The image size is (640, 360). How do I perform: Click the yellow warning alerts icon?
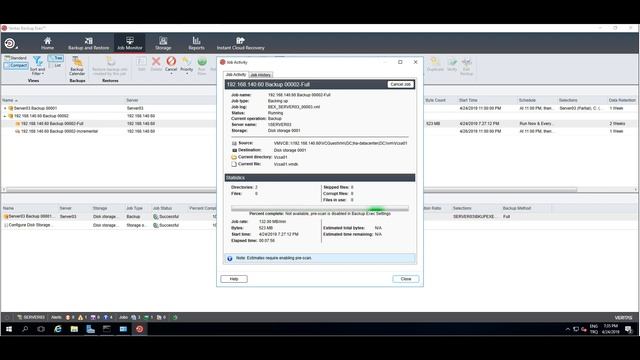click(x=80, y=317)
